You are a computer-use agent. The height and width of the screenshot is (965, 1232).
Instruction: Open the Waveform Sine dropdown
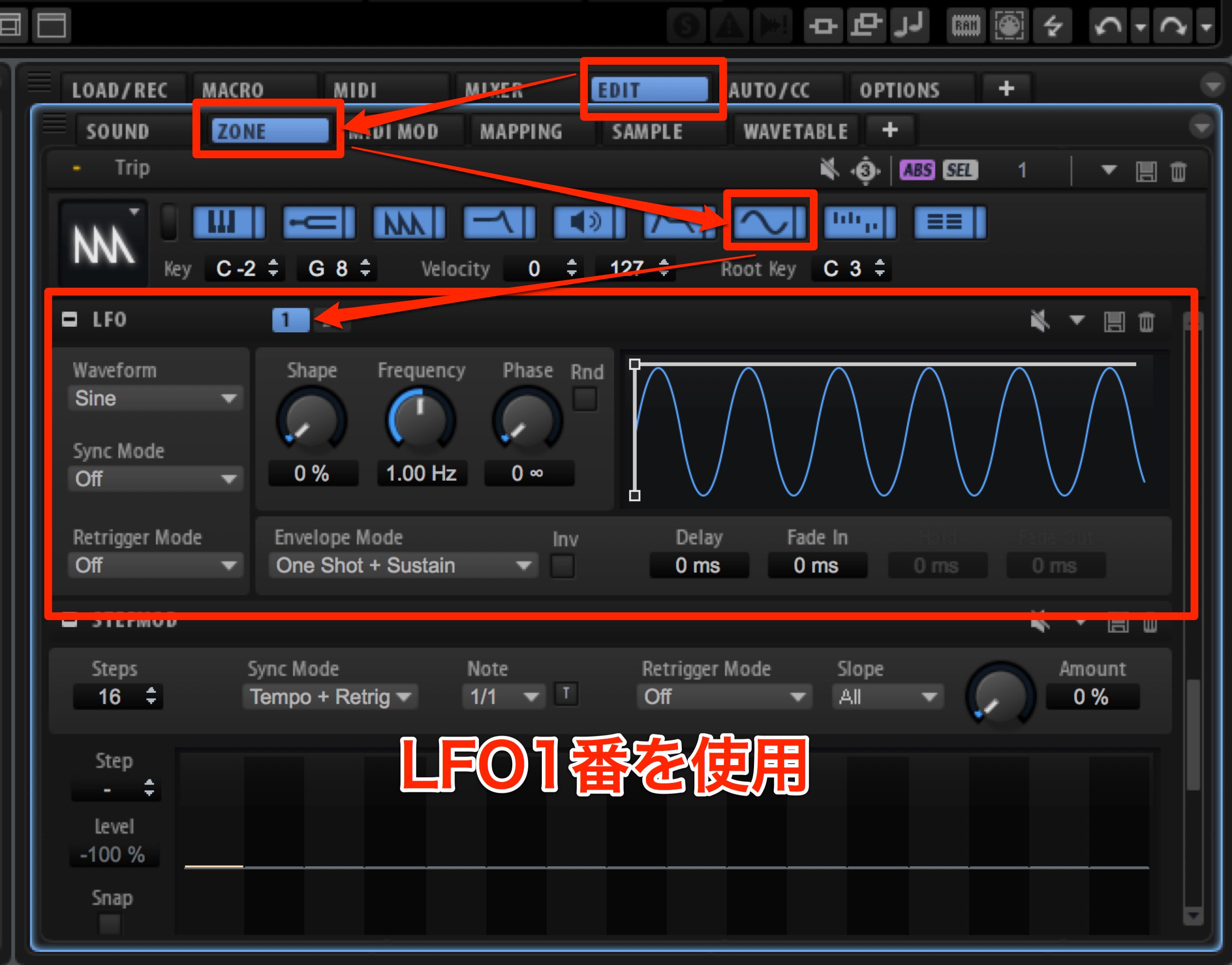[155, 398]
